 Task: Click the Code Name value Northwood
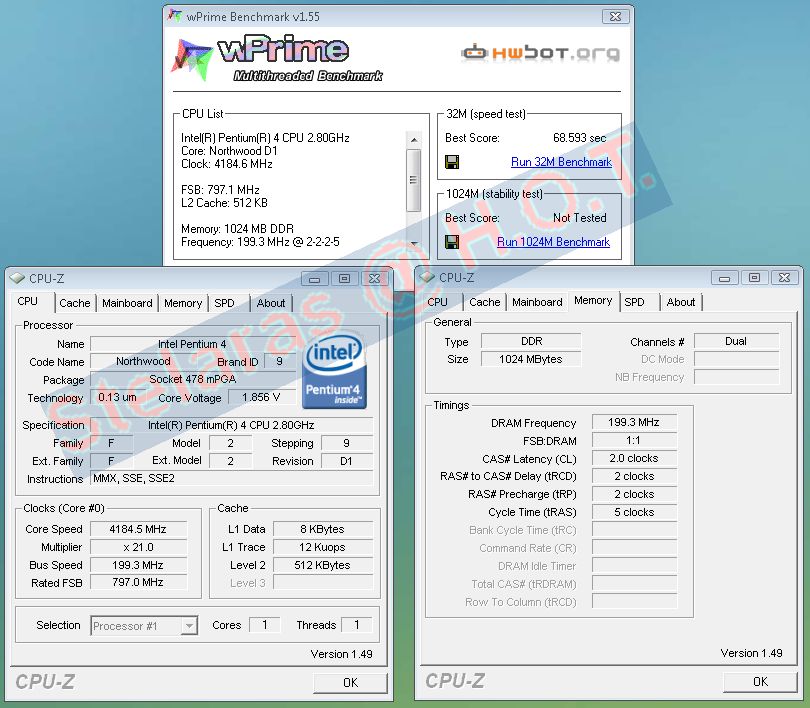click(x=143, y=361)
